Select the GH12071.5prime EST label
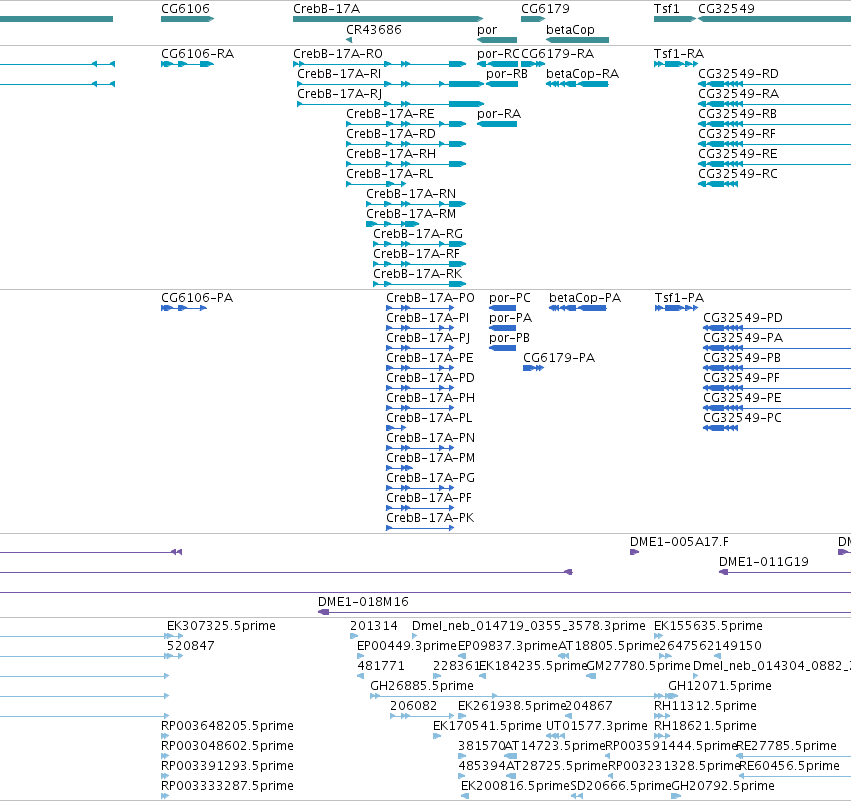Screen dimensions: 851x801 coord(720,686)
